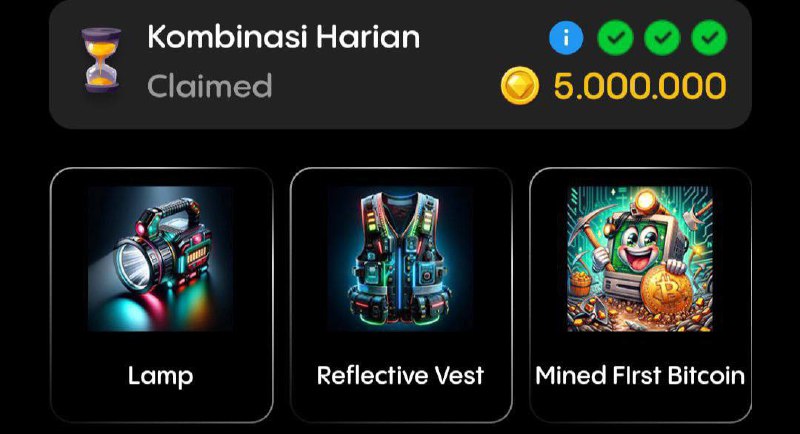The width and height of the screenshot is (800, 434).
Task: Click the Claimed status text
Action: point(210,86)
